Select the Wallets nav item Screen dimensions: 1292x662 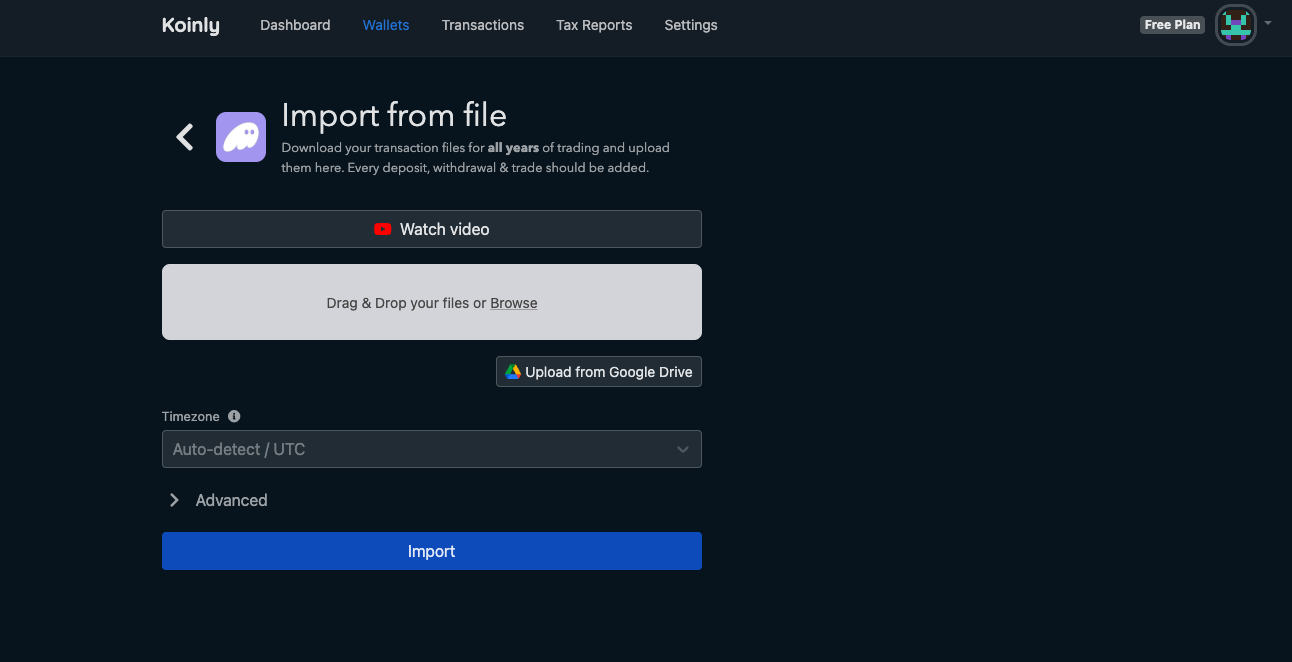click(386, 25)
